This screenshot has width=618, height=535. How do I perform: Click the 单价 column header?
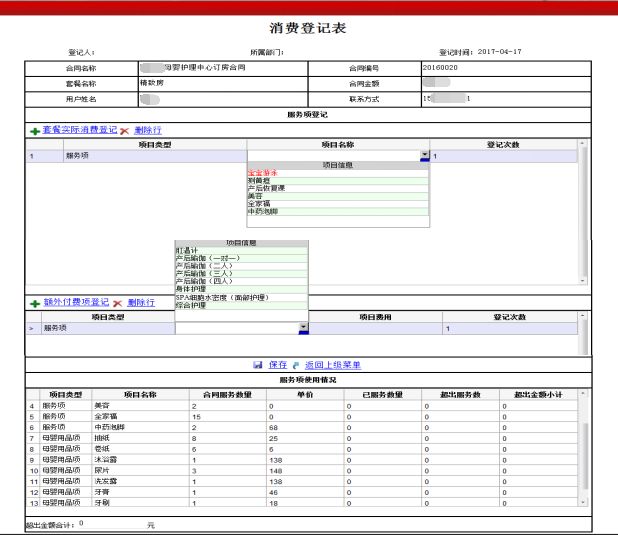[305, 395]
